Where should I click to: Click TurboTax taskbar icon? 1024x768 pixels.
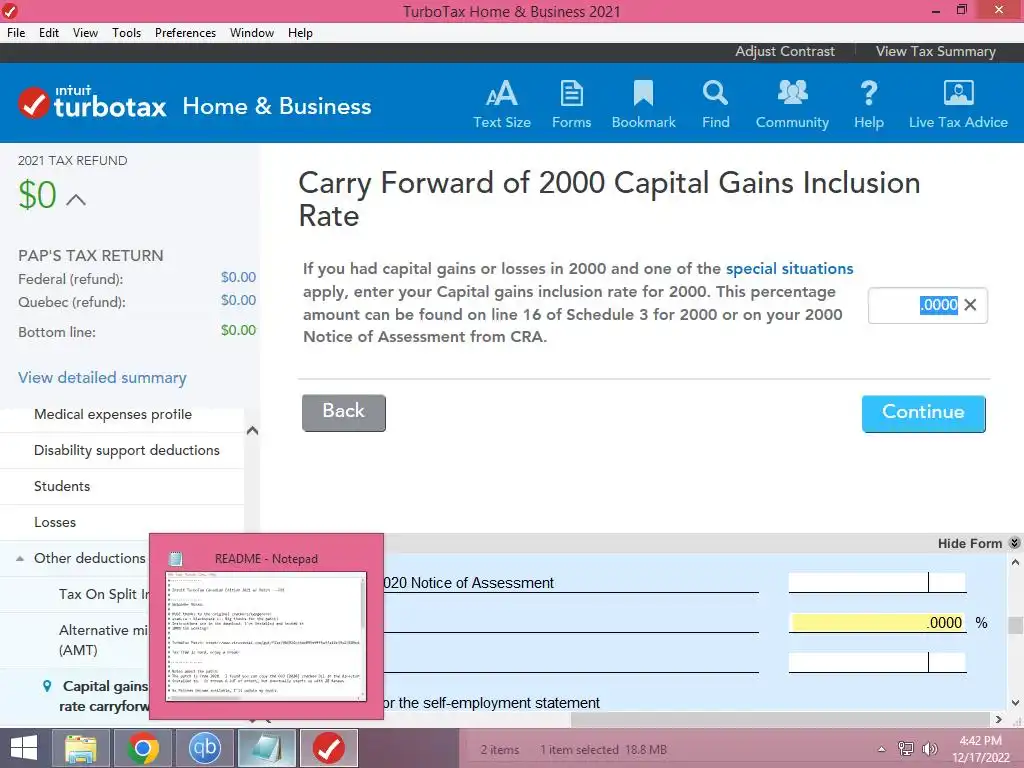pos(328,748)
